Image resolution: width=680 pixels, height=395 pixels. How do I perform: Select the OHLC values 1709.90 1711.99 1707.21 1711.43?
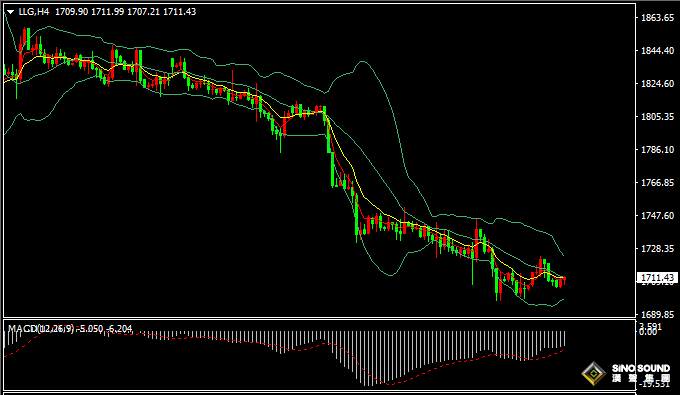125,12
